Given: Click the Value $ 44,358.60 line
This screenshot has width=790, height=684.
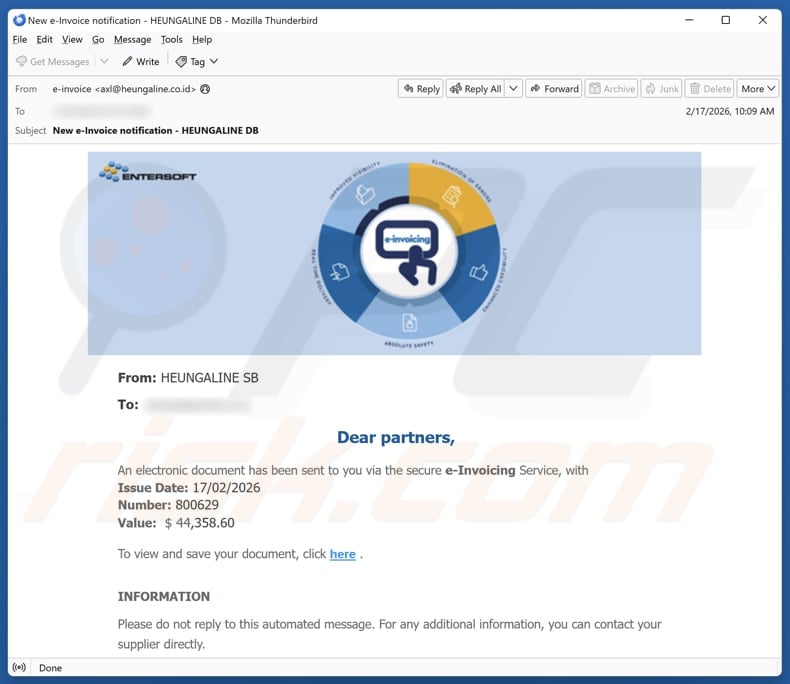Looking at the screenshot, I should pos(176,523).
